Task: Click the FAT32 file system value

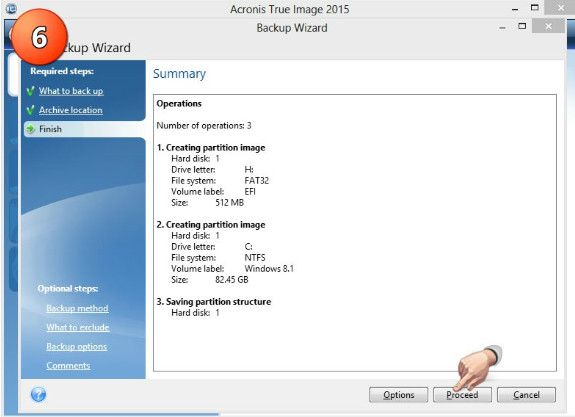Action: click(x=257, y=180)
